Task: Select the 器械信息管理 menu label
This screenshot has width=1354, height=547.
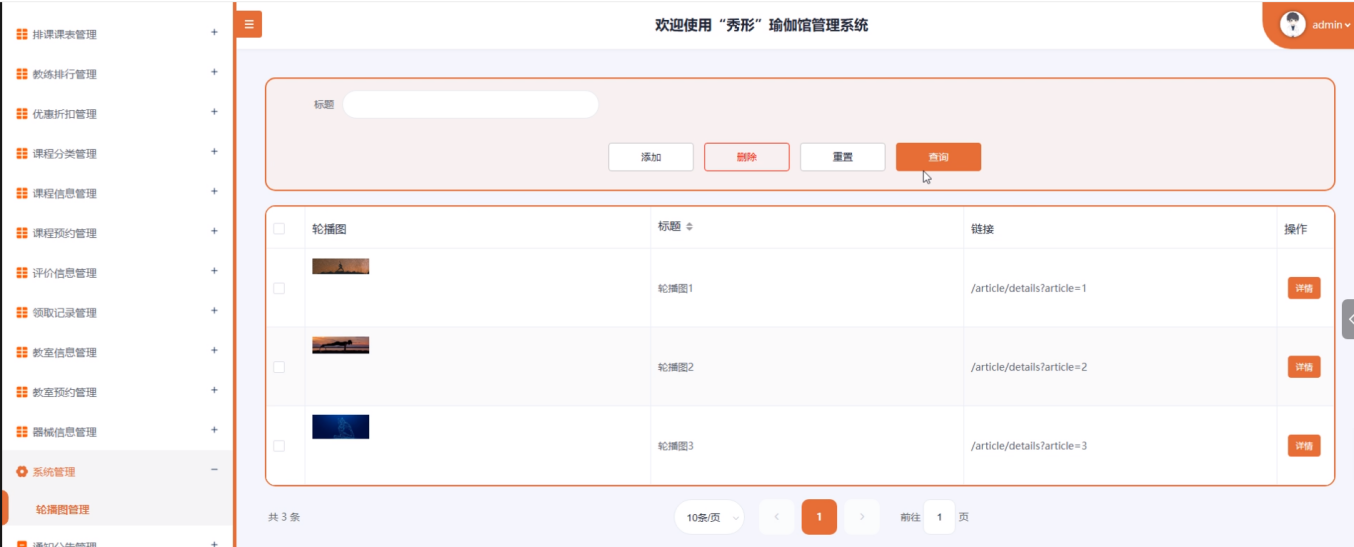Action: [x=65, y=432]
